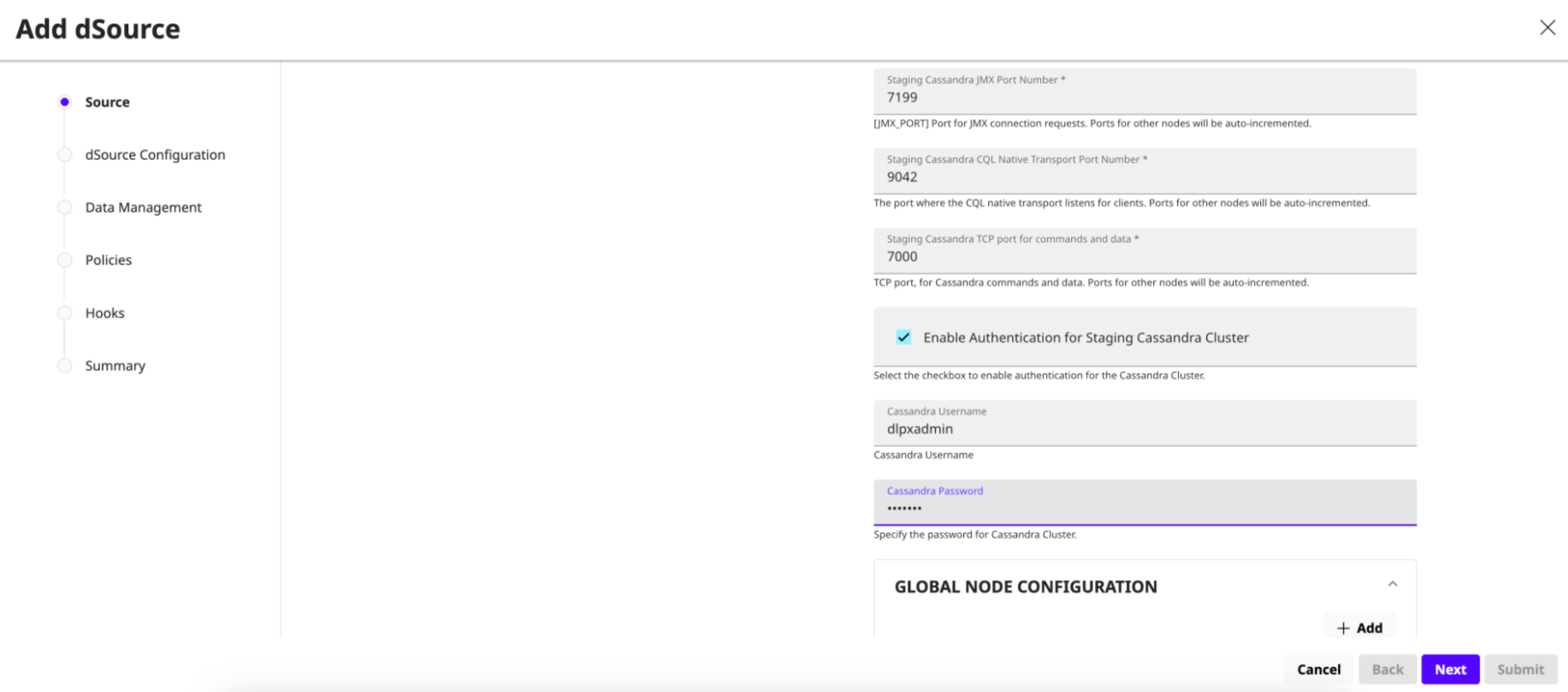This screenshot has height=692, width=1568.
Task: Focus the Staging Cassandra JMX Port field
Action: pyautogui.click(x=1144, y=98)
